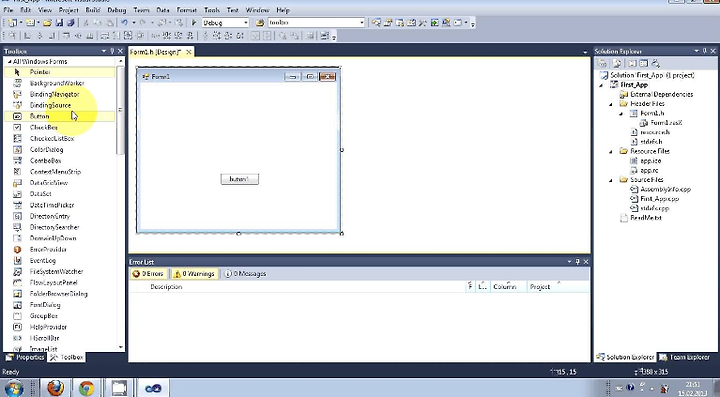Viewport: 720px width, 397px height.
Task: Select the FontDialog tool in Toolbox
Action: [x=45, y=305]
